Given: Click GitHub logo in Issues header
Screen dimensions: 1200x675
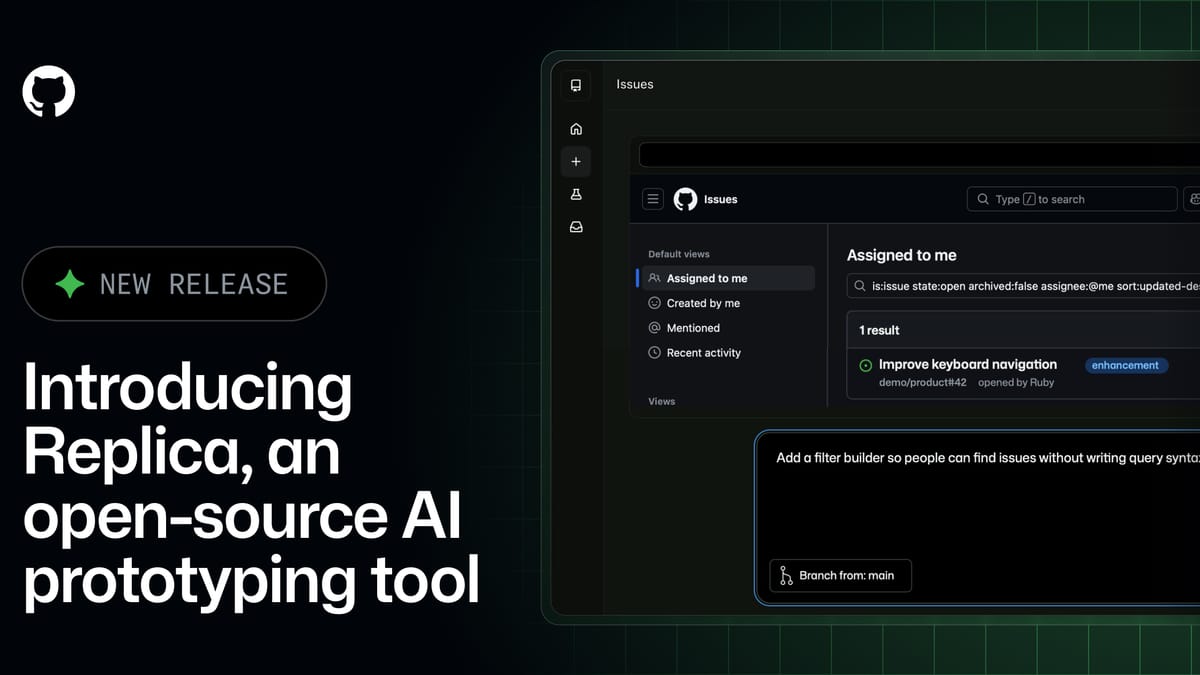Looking at the screenshot, I should click(x=685, y=199).
